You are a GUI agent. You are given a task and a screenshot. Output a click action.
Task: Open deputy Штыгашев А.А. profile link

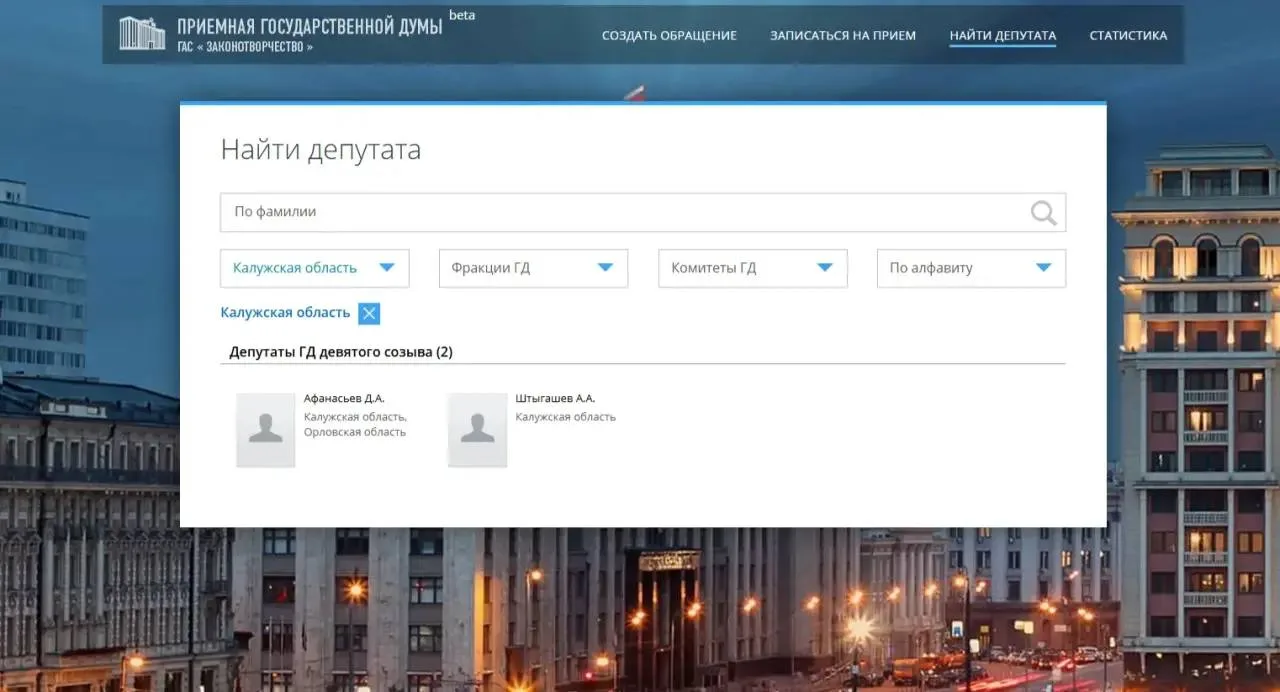click(x=555, y=398)
